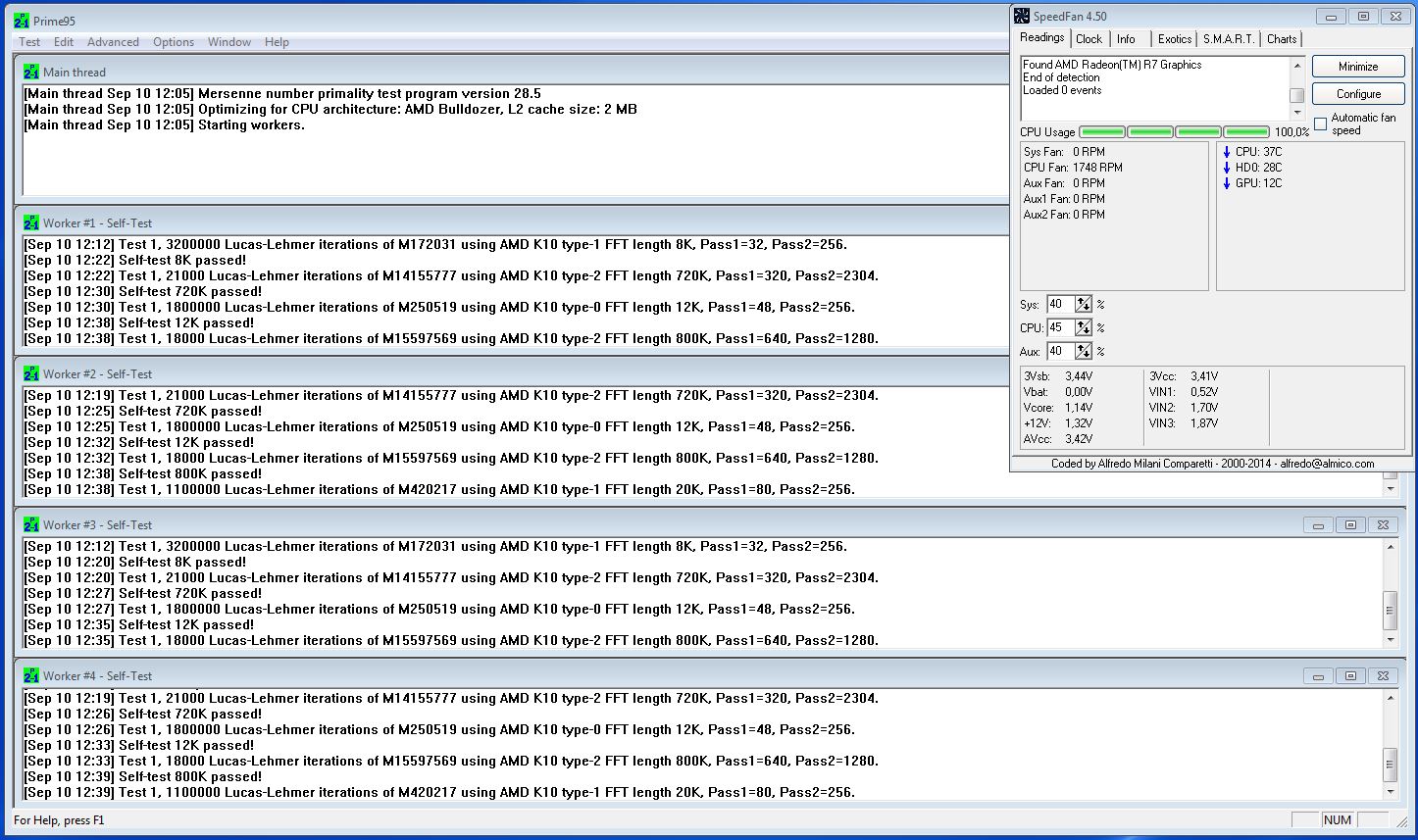Click the 'Vcore: 1,14V' voltage reading
The height and width of the screenshot is (840, 1418).
(x=1058, y=408)
